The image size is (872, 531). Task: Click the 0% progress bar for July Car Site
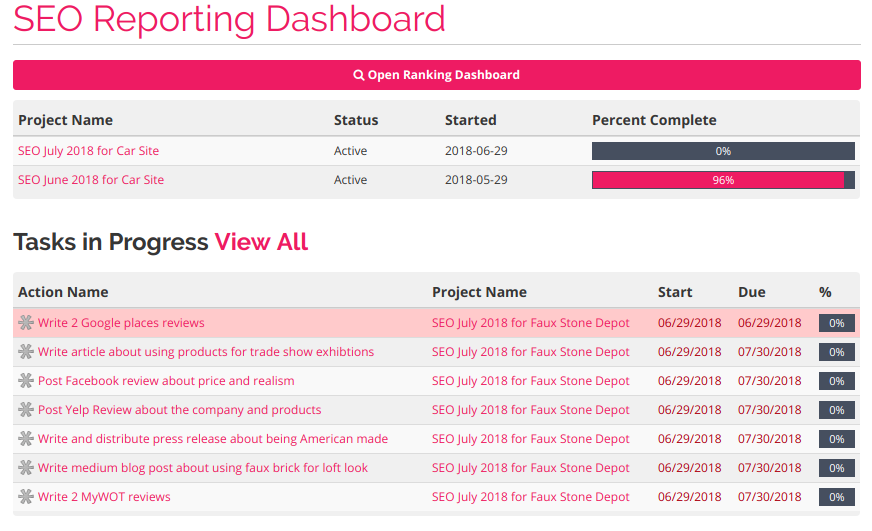pos(723,151)
